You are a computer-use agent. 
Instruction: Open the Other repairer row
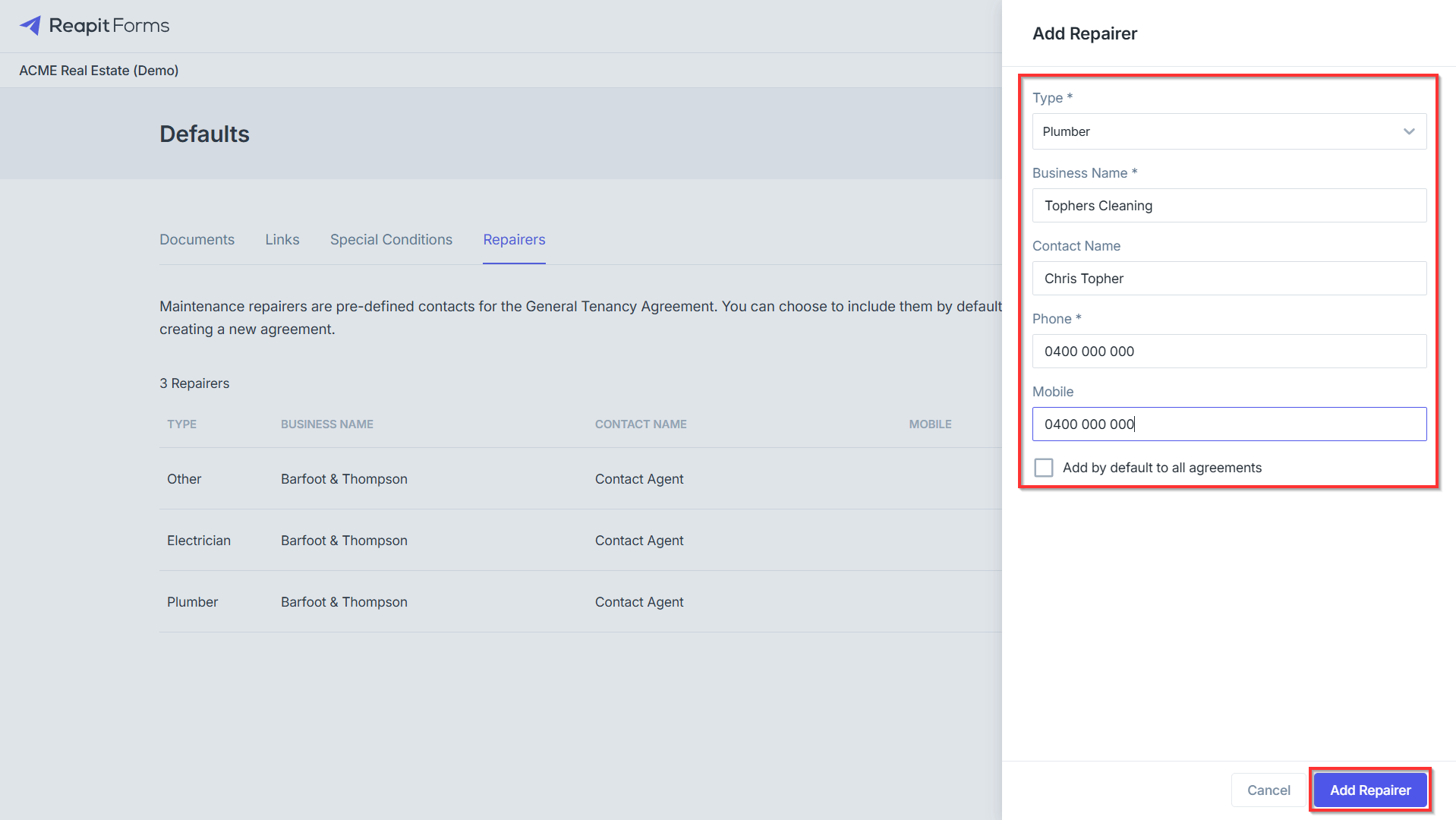pyautogui.click(x=581, y=479)
